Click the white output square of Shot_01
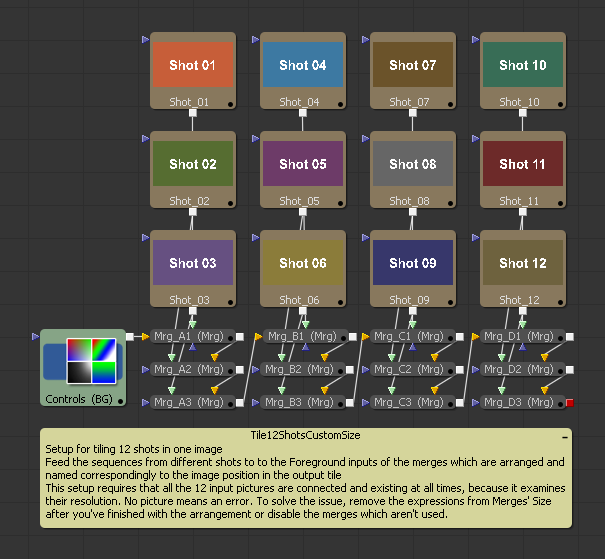 tap(193, 113)
